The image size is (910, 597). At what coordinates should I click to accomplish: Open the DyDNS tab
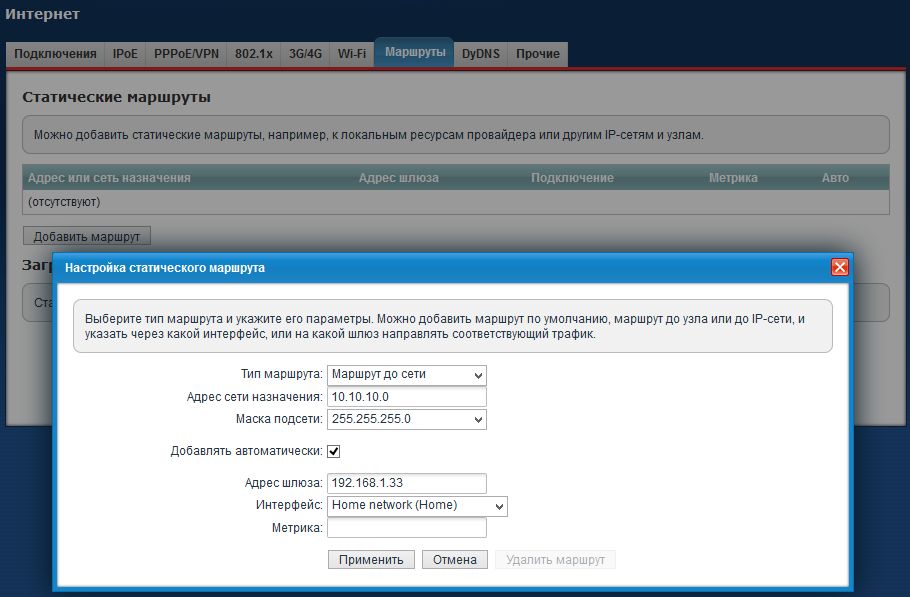(480, 54)
